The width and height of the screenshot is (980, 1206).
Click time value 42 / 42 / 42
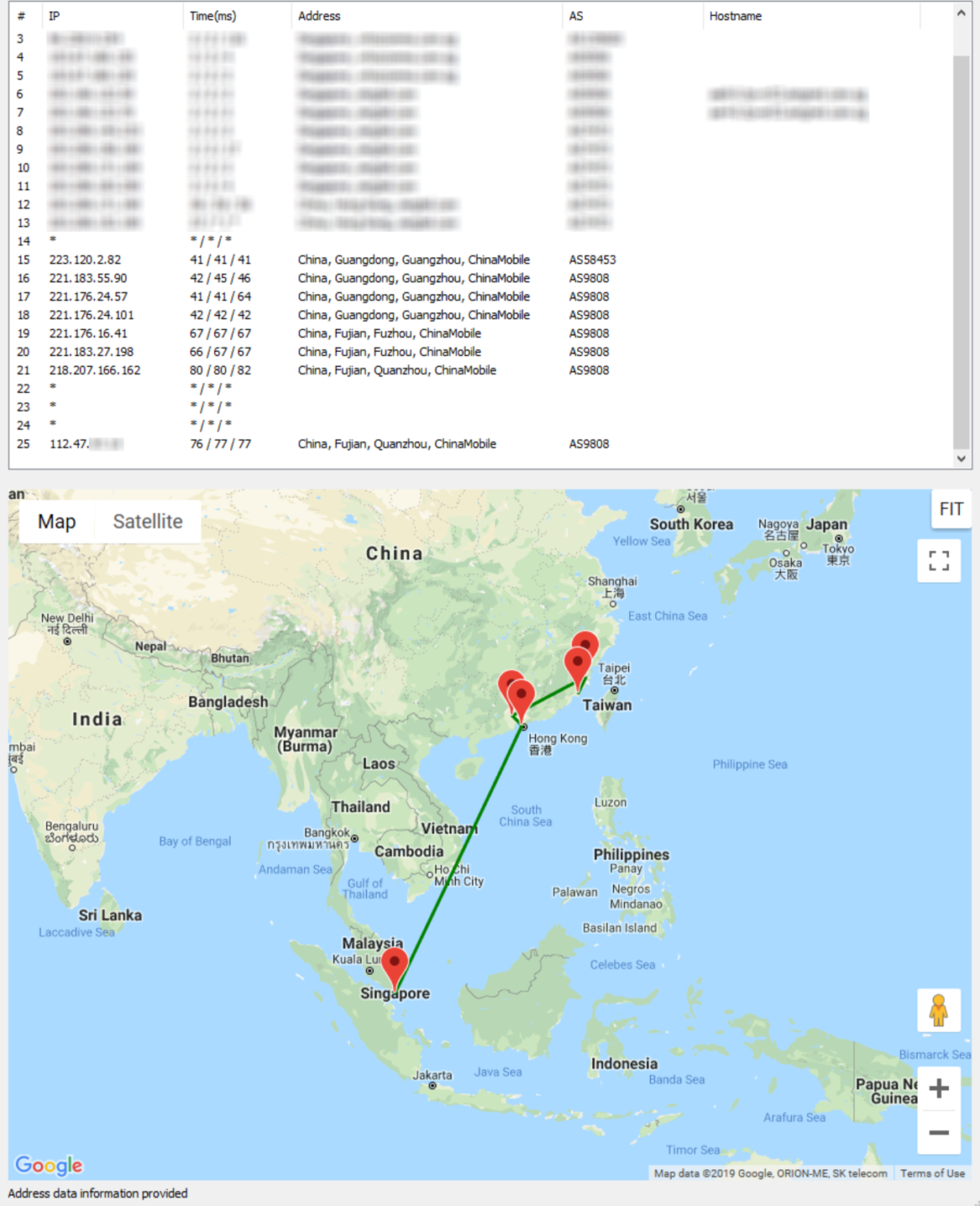click(x=220, y=315)
